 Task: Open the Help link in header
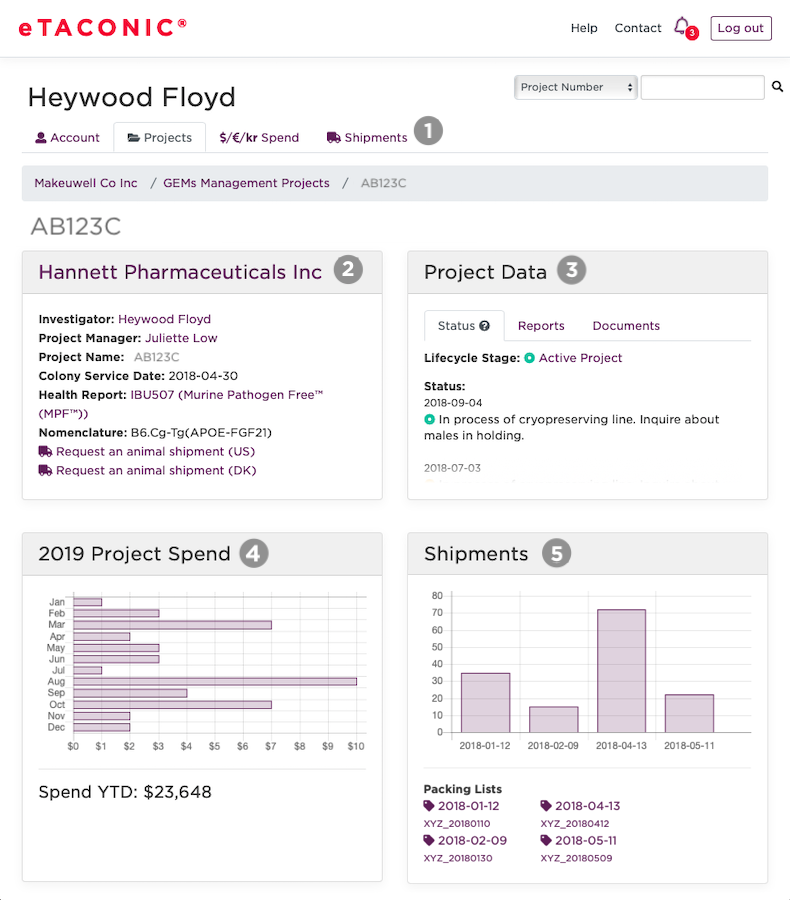coord(584,28)
